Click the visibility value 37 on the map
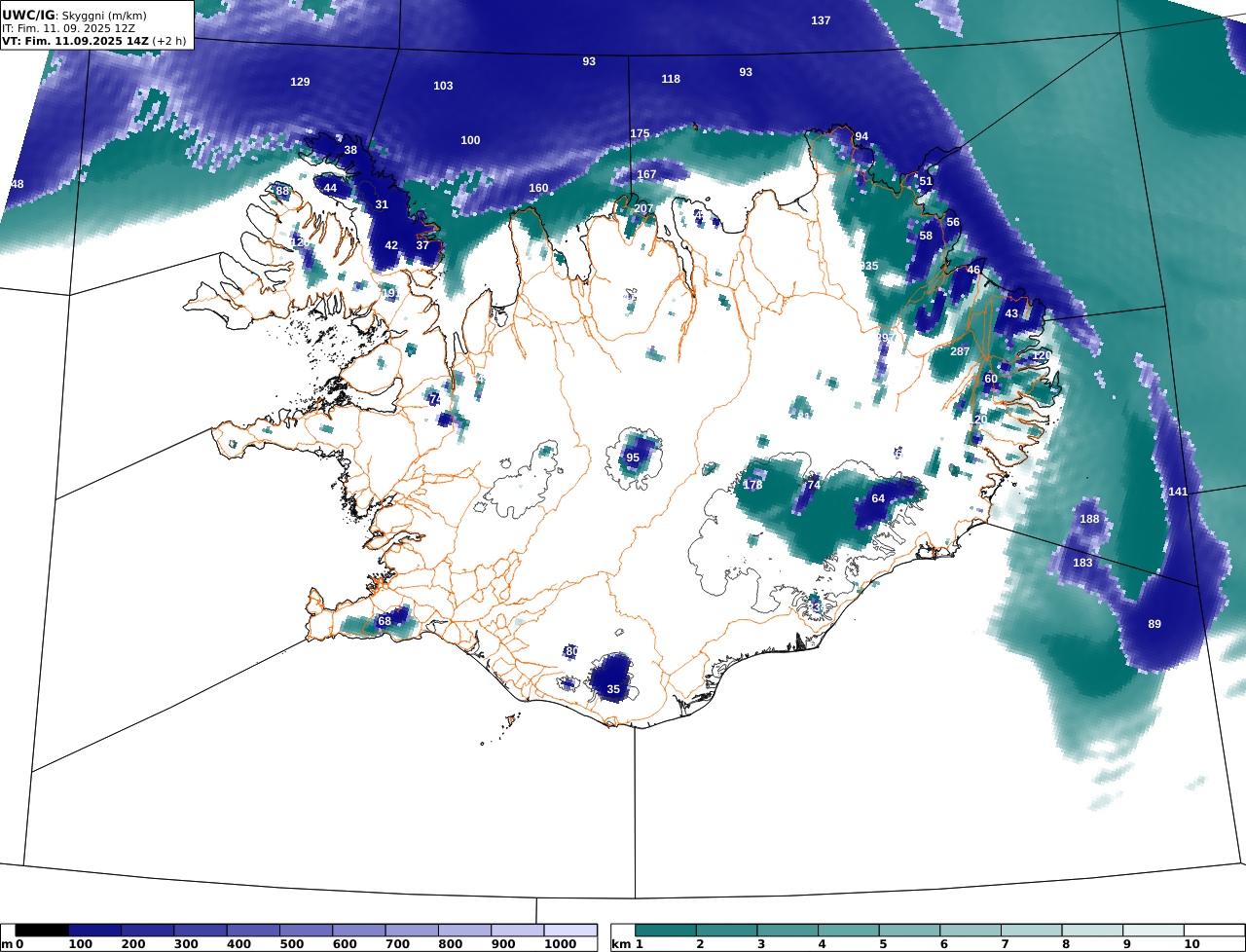Viewport: 1246px width, 952px height. pyautogui.click(x=422, y=245)
